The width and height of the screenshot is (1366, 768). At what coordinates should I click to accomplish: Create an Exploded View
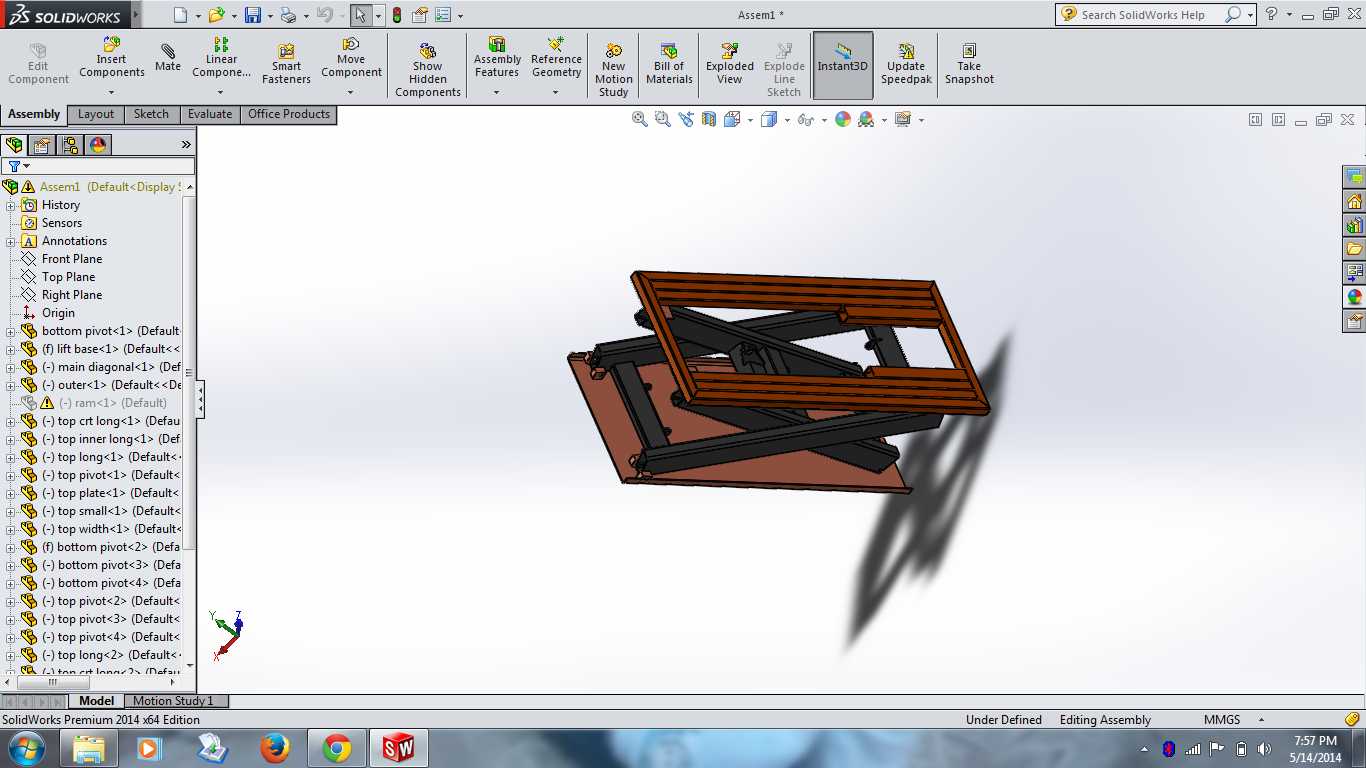[x=730, y=65]
